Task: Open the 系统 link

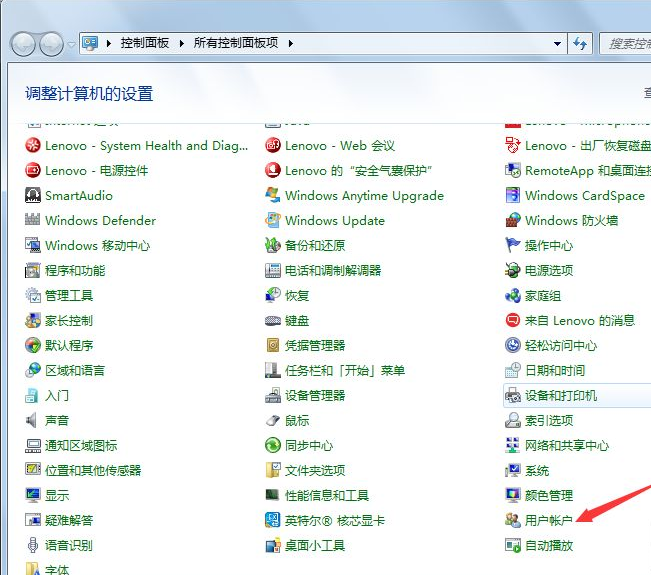Action: point(537,470)
